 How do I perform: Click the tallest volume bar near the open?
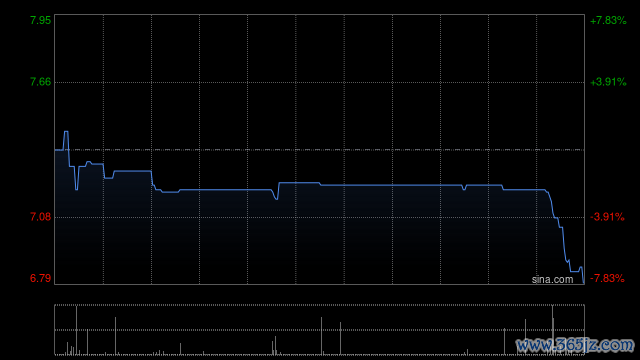click(76, 330)
